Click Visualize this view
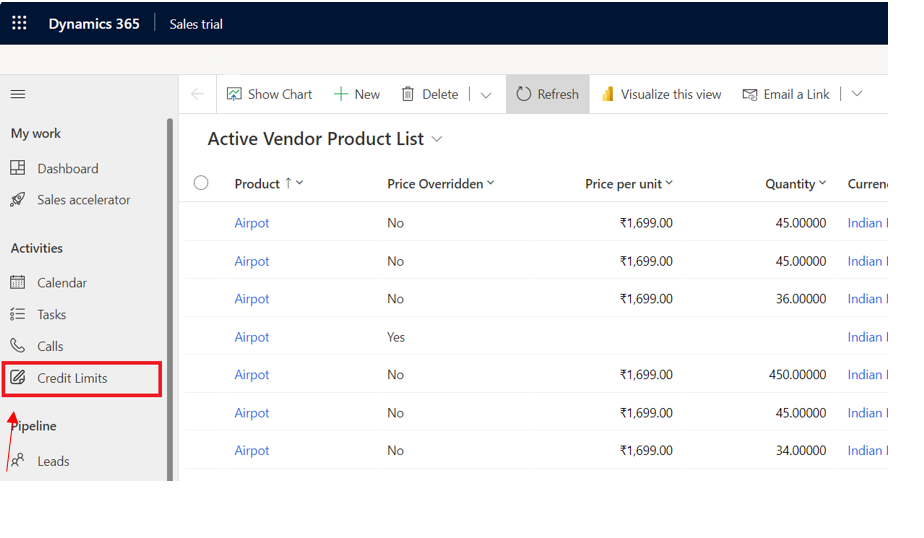Screen dimensions: 924x538 pos(661,94)
